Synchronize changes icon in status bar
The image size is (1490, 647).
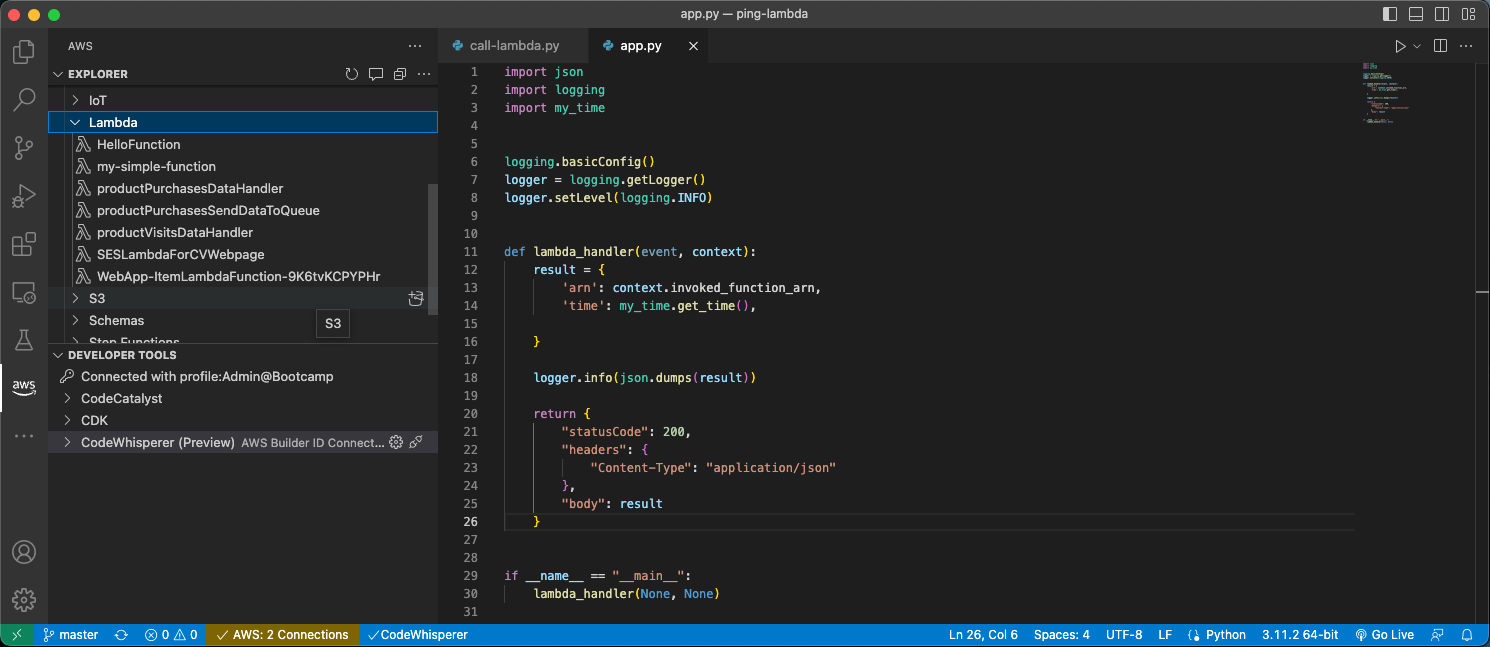[x=122, y=635]
